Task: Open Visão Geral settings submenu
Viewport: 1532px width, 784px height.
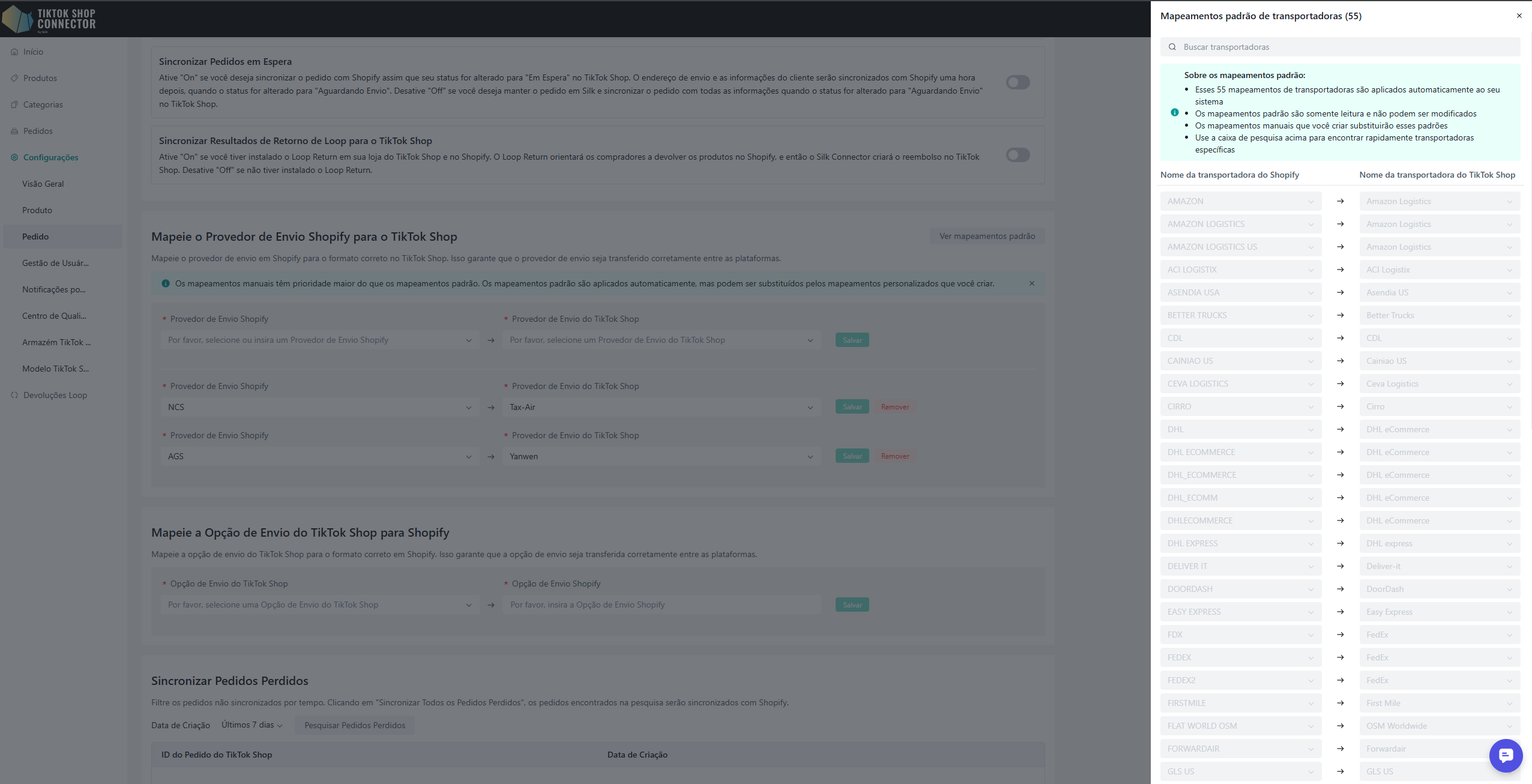Action: [43, 184]
